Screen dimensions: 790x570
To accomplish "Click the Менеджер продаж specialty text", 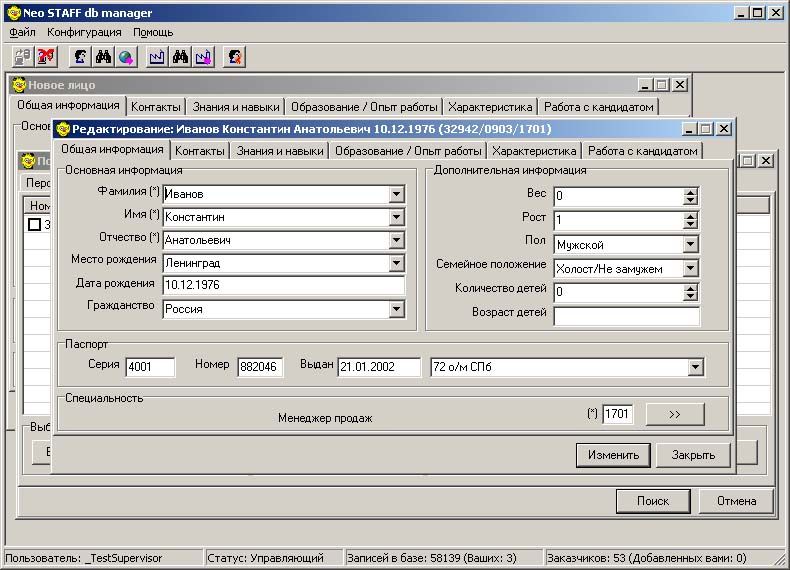I will pyautogui.click(x=325, y=418).
